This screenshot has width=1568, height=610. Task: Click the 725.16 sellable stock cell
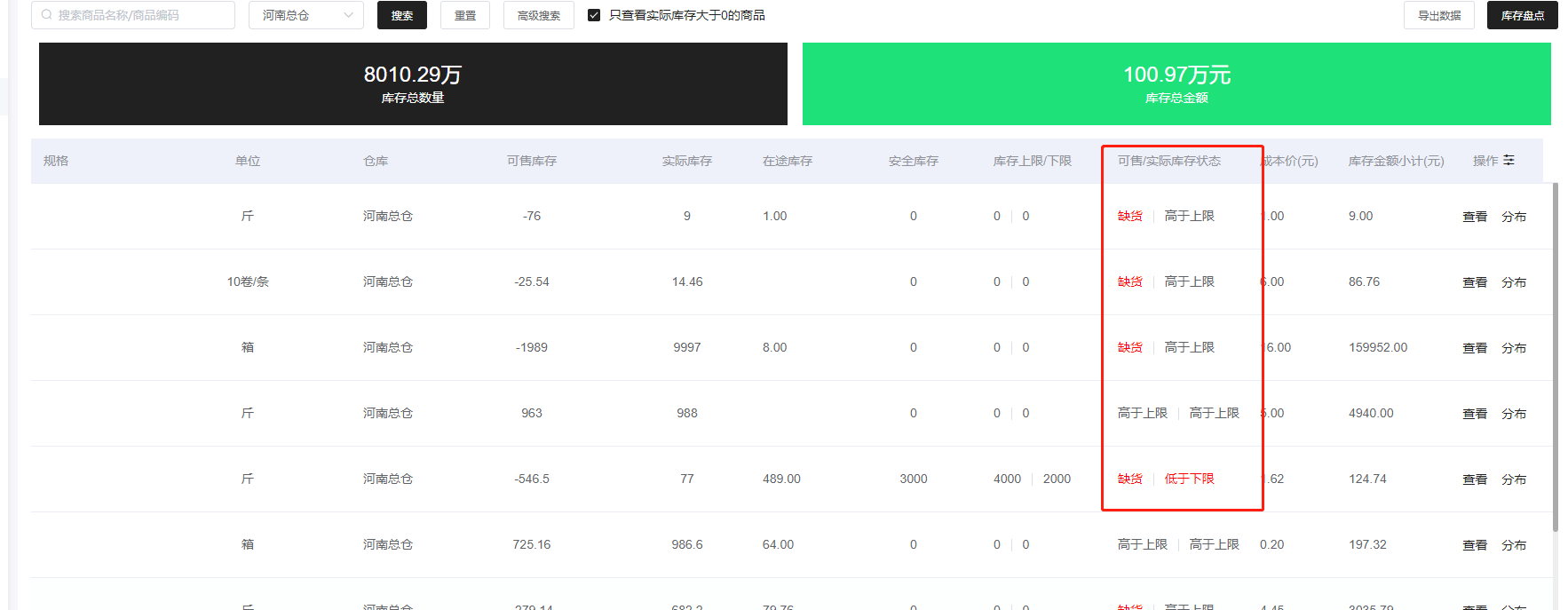(532, 544)
